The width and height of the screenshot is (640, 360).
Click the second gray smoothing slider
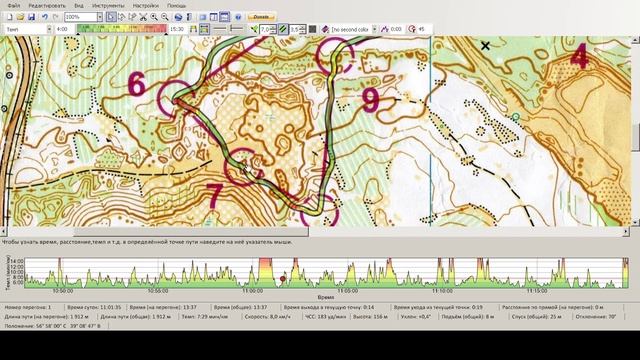pyautogui.click(x=236, y=29)
